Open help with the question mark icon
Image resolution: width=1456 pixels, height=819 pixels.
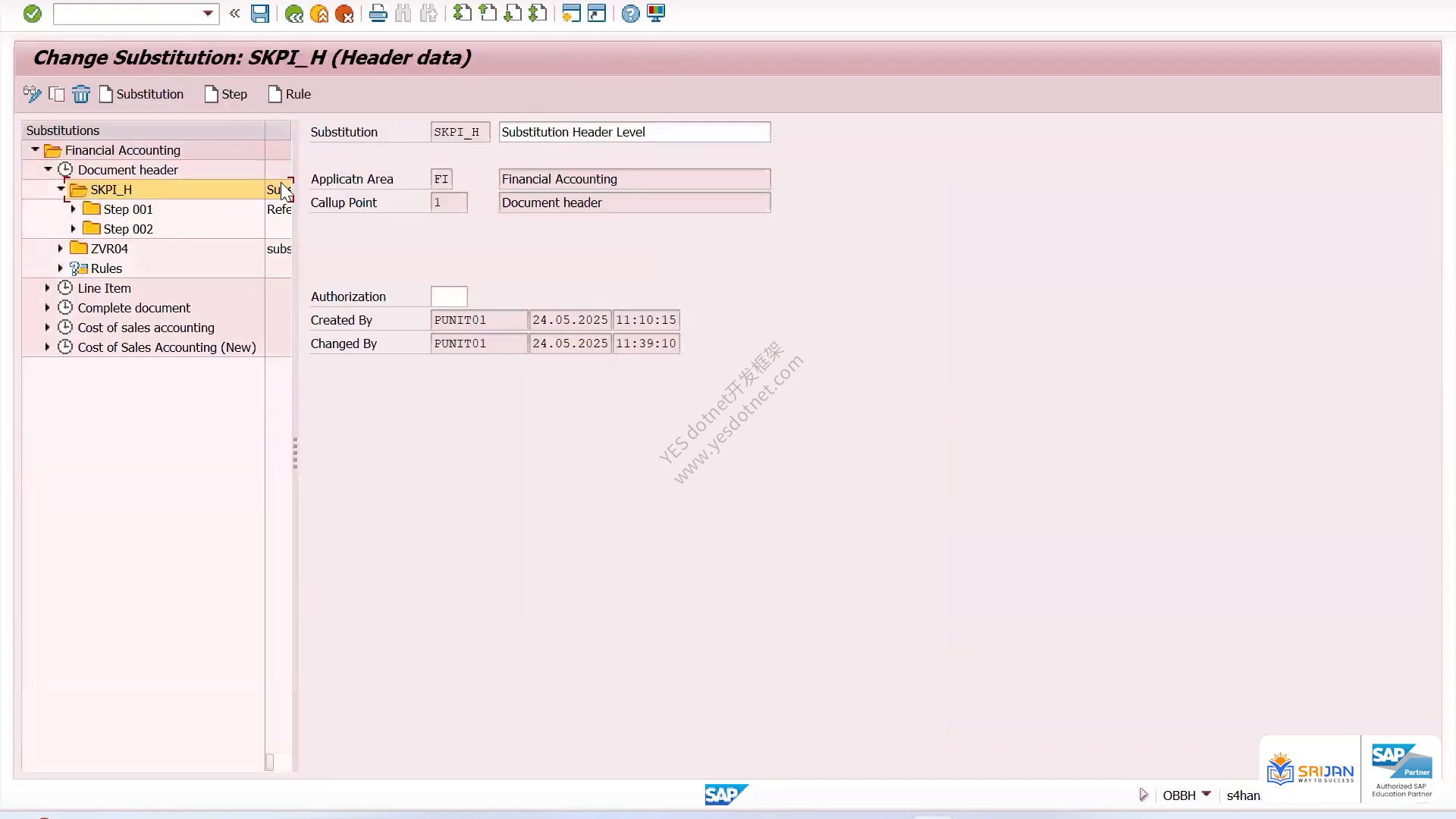click(x=630, y=14)
